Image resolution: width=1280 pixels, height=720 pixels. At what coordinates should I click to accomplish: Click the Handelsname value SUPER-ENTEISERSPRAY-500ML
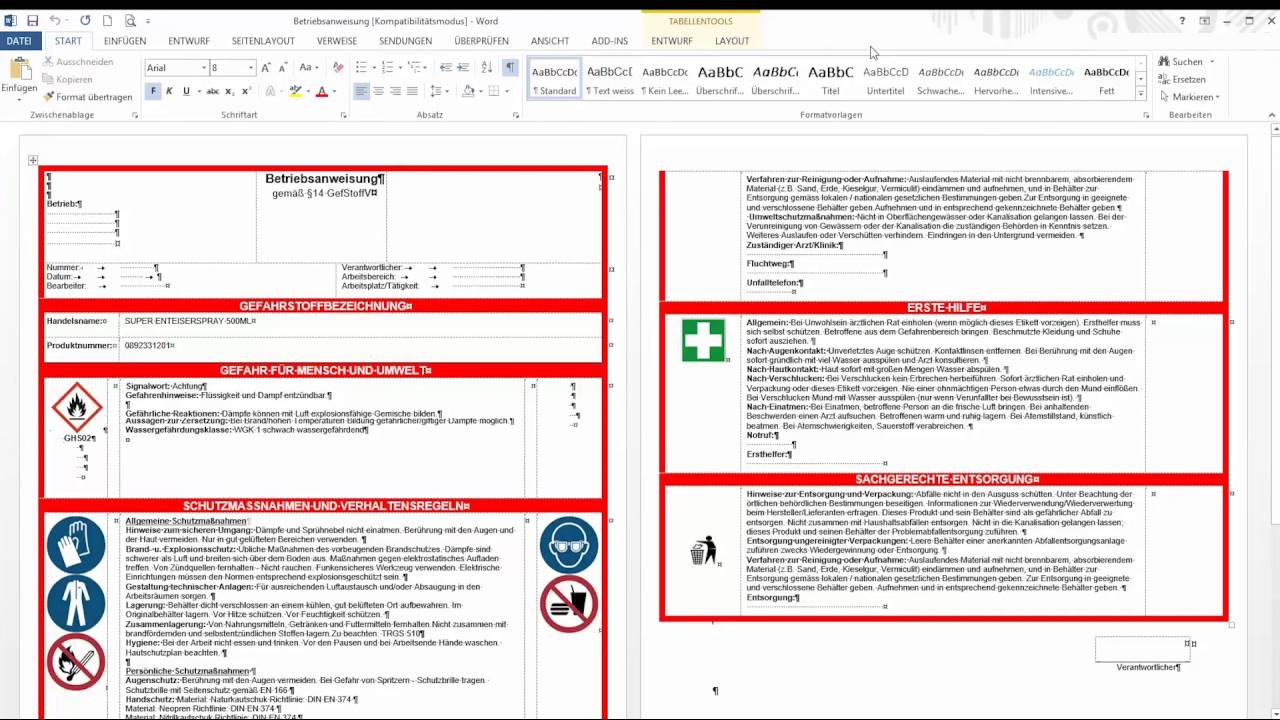(x=190, y=321)
